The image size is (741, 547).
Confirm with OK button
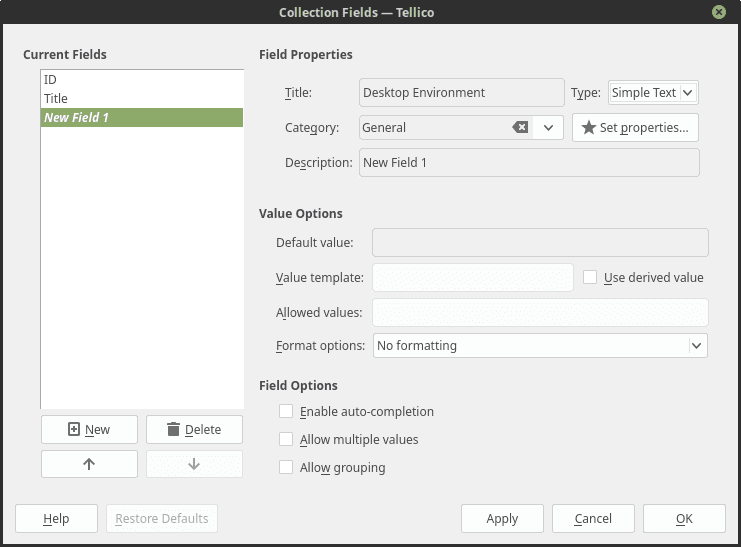[x=684, y=519]
